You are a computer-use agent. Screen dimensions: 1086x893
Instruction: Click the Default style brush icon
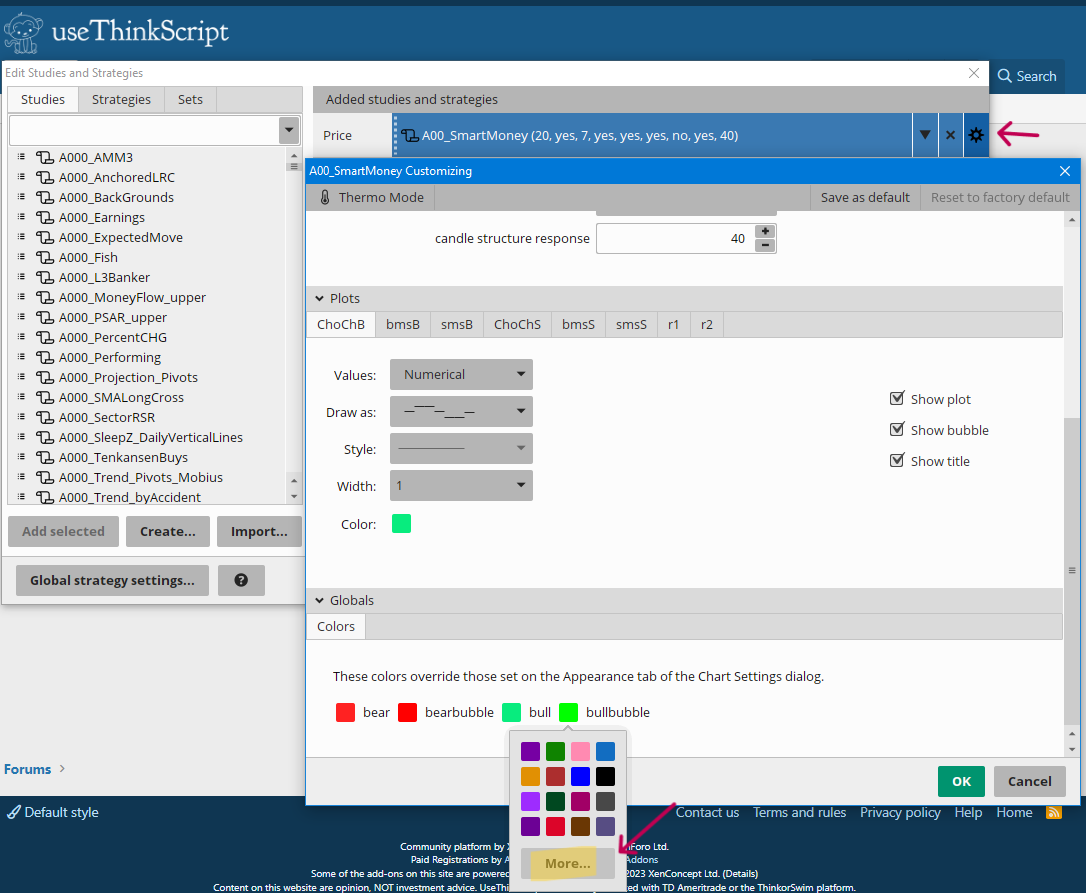[x=14, y=812]
